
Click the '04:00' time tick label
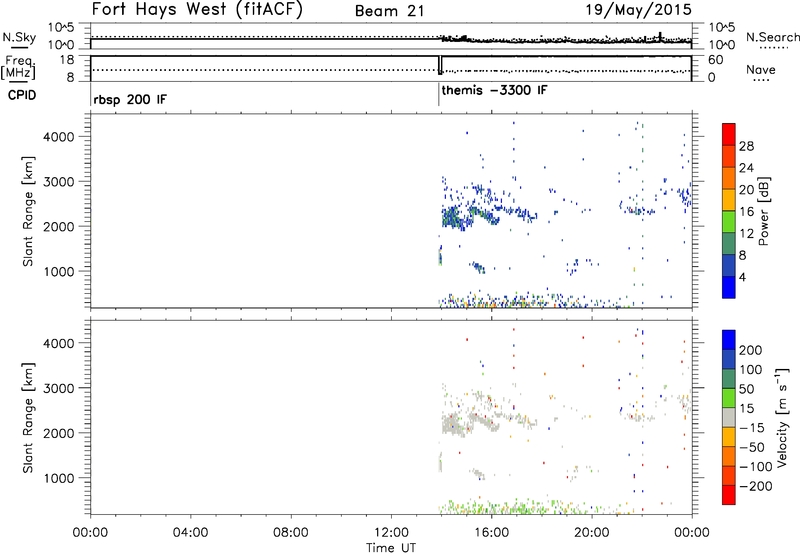click(190, 533)
